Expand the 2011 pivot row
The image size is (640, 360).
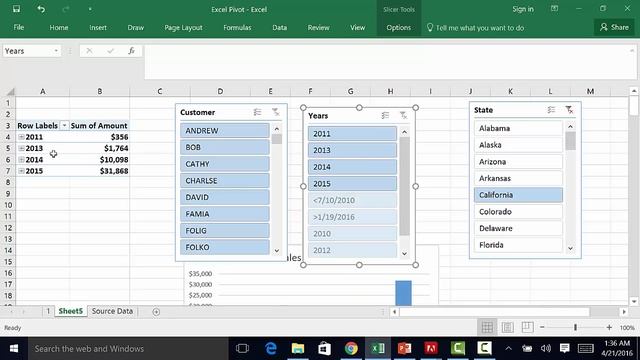click(21, 137)
